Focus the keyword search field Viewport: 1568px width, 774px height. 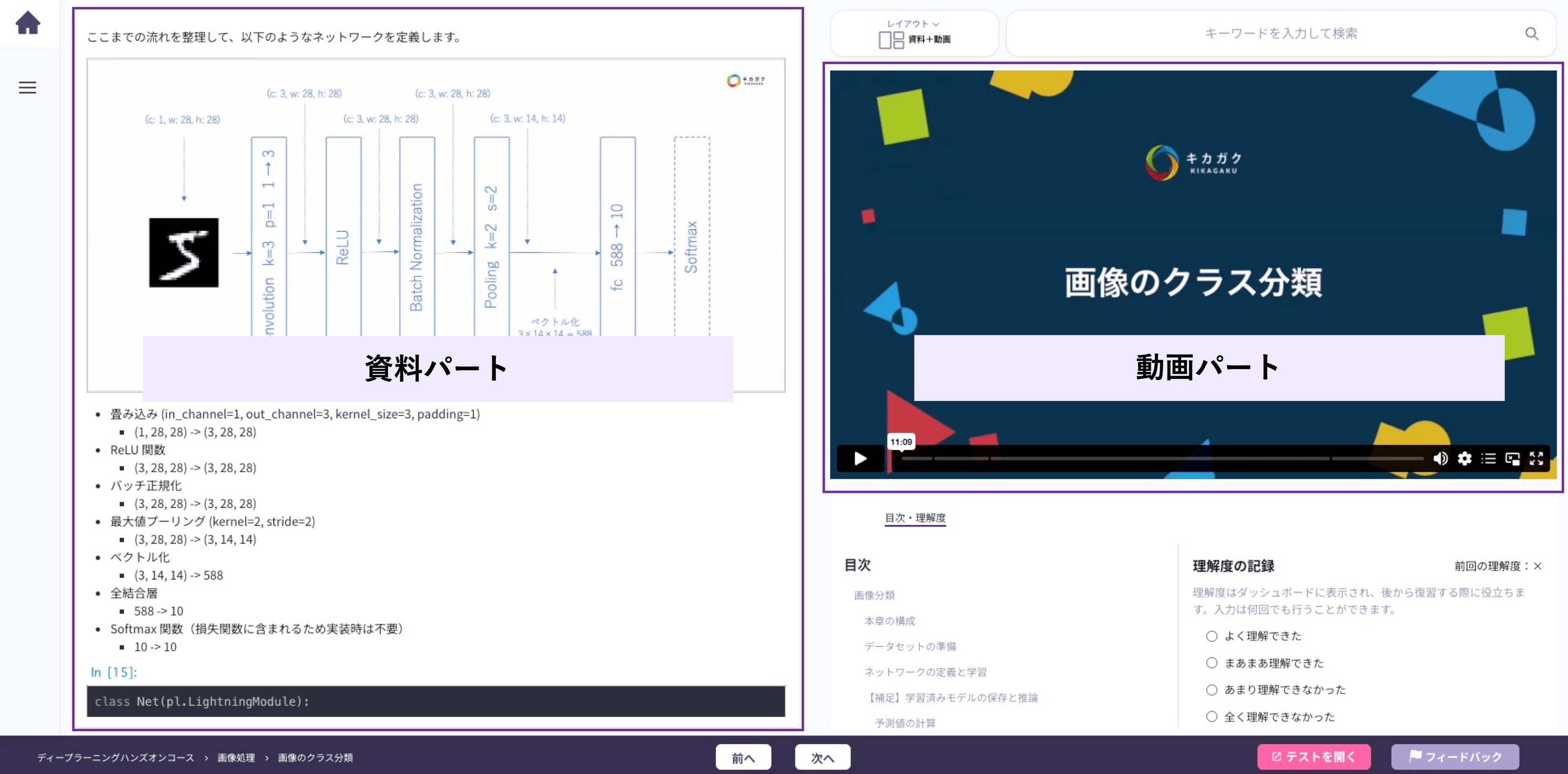point(1281,34)
